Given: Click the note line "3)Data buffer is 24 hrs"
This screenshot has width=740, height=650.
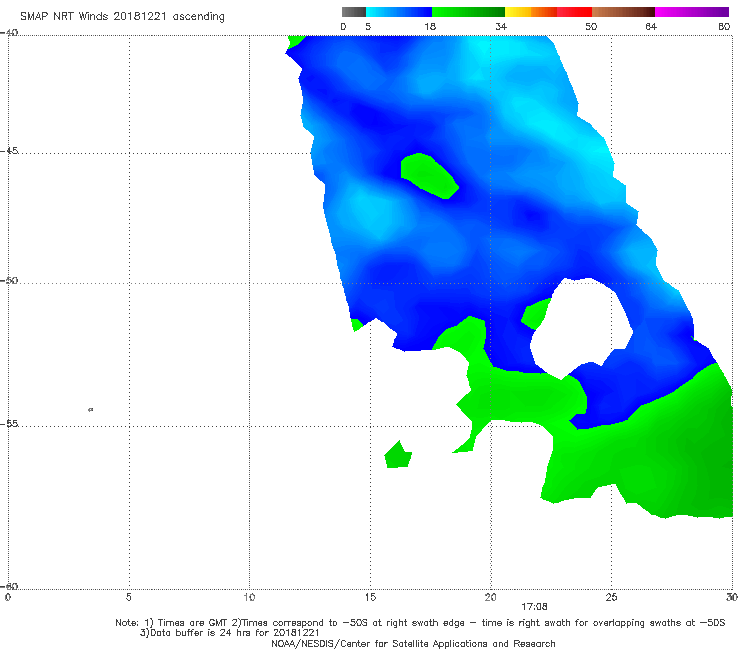Looking at the screenshot, I should 230,633.
